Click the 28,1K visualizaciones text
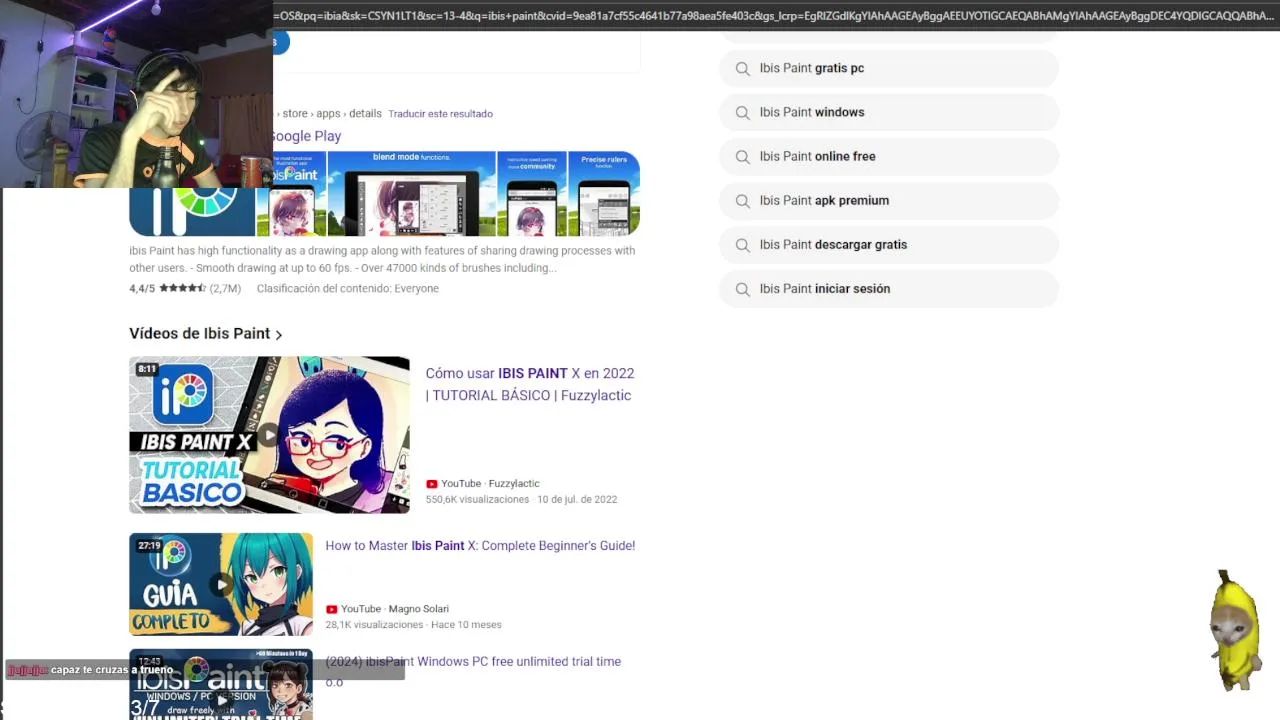 tap(374, 625)
